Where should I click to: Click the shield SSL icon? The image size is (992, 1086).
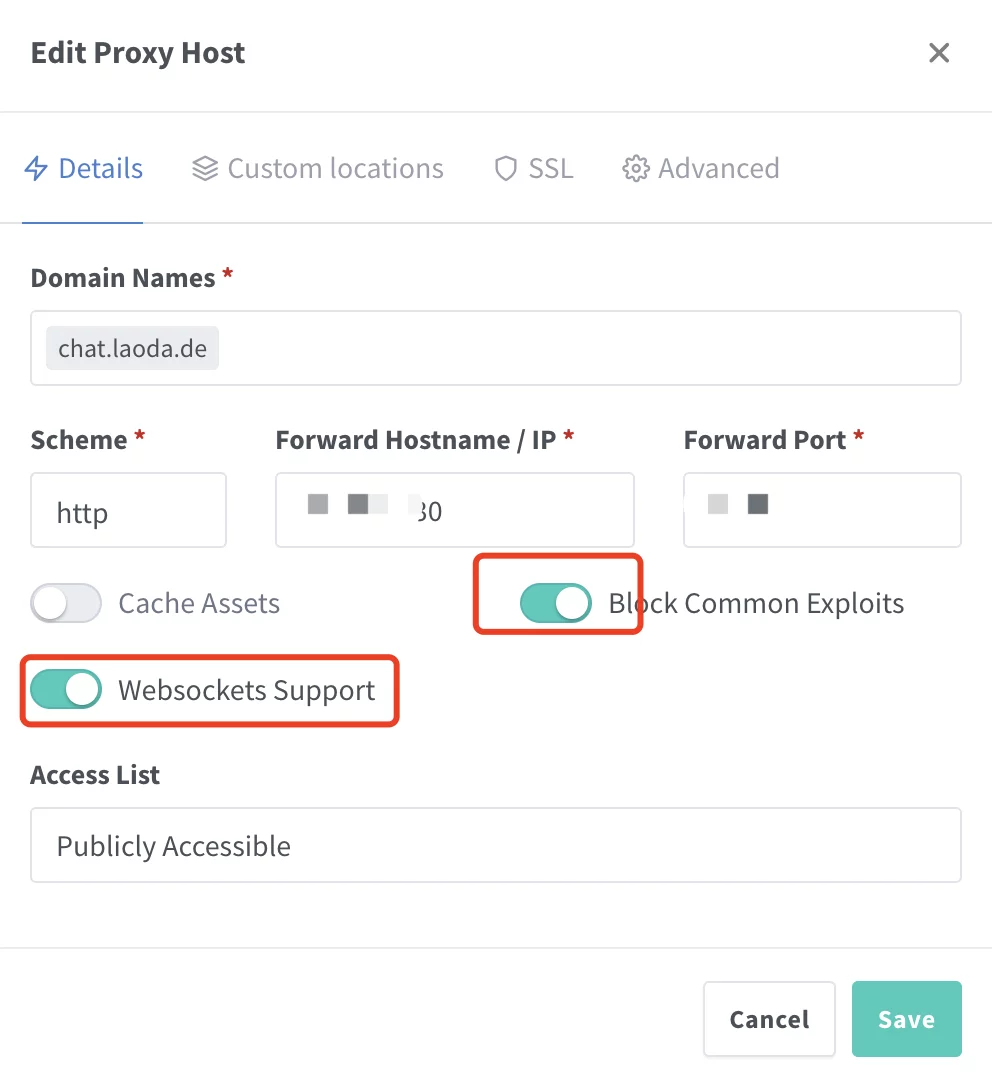506,169
